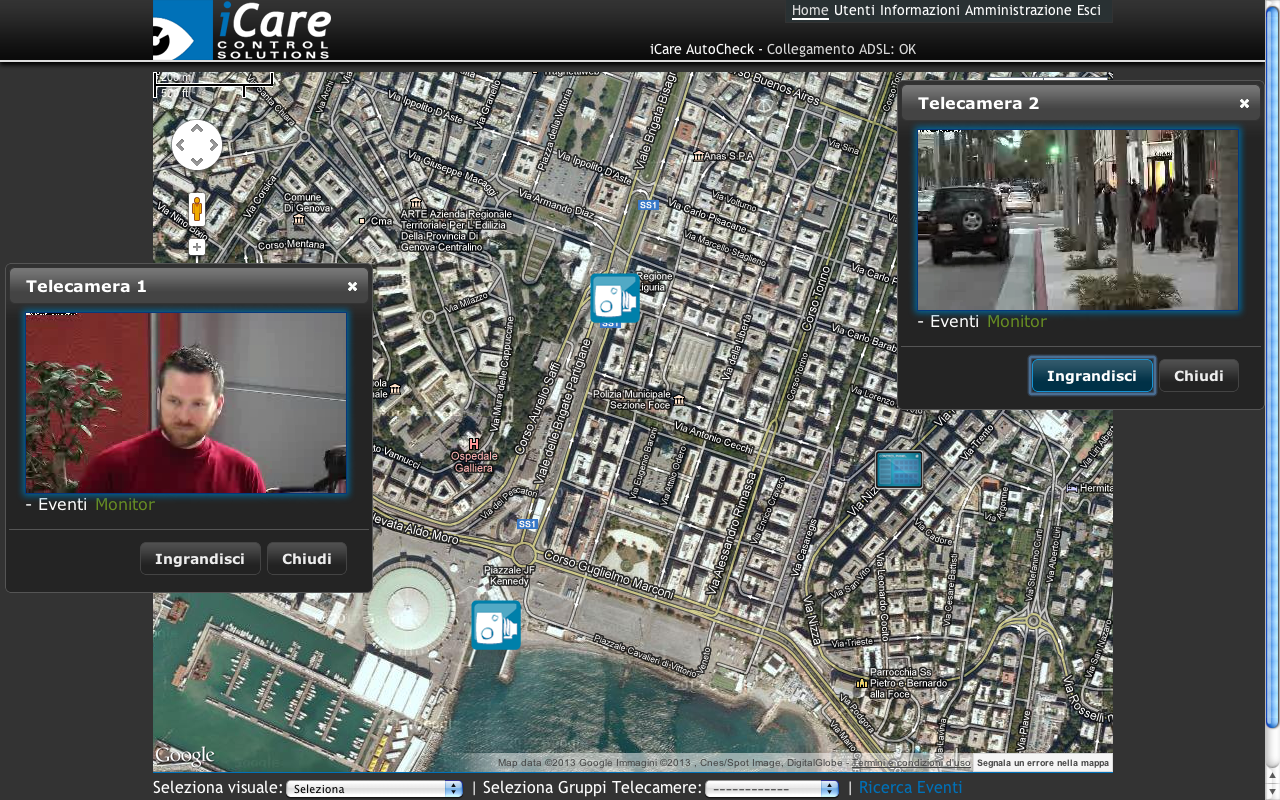Expand the Seleziona visuale dropdown
Viewport: 1280px width, 800px height.
375,789
